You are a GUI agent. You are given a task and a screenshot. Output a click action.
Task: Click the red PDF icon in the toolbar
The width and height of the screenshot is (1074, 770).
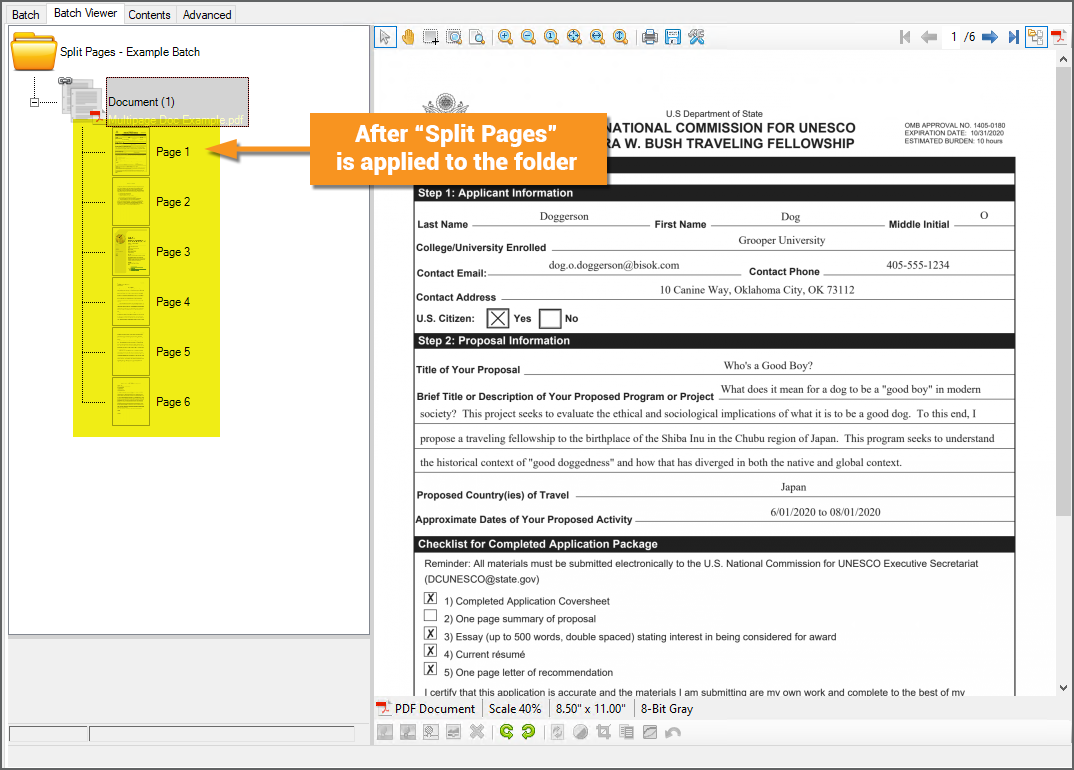point(1059,37)
